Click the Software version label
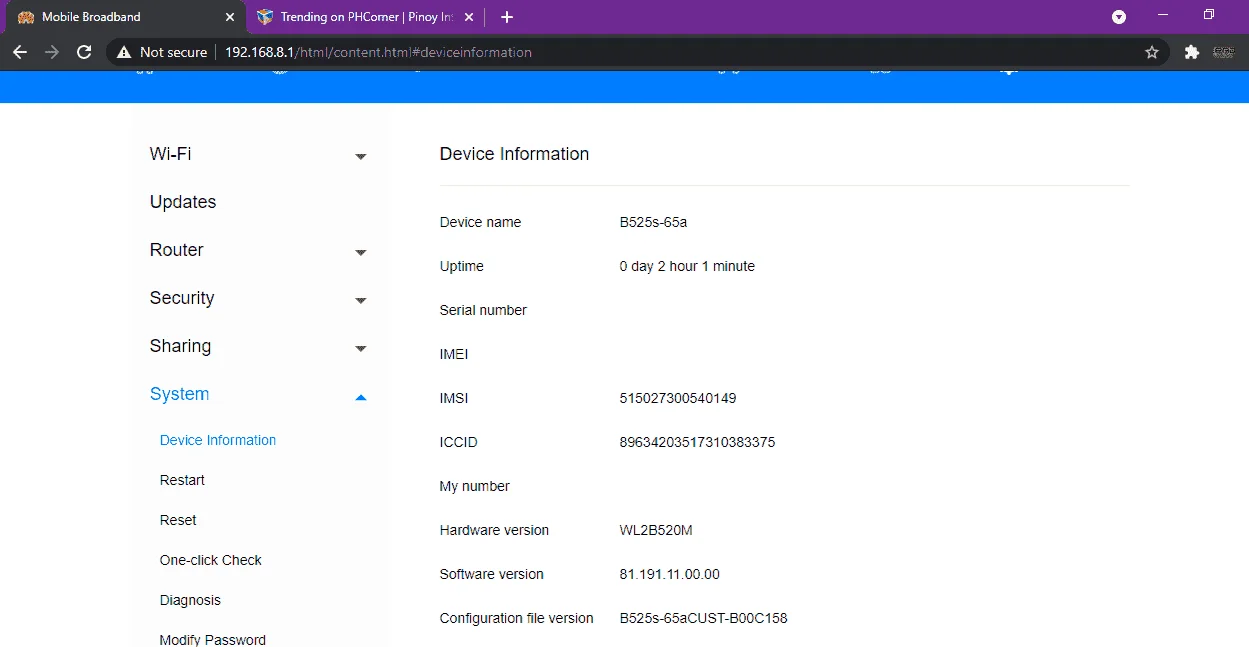This screenshot has height=647, width=1249. (492, 574)
